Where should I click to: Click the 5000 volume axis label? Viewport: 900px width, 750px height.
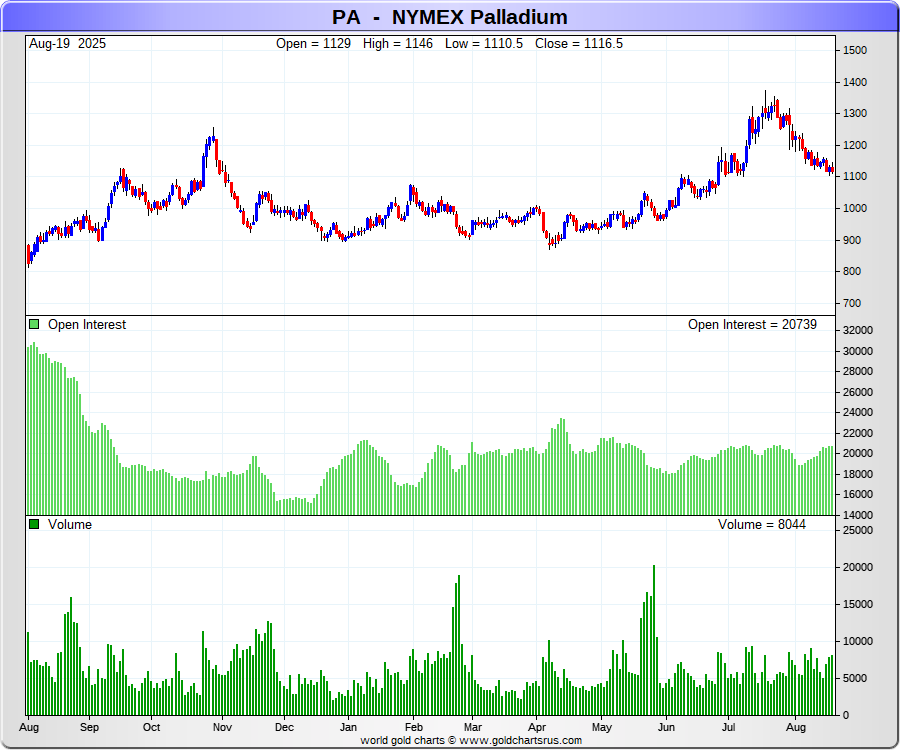[x=855, y=678]
